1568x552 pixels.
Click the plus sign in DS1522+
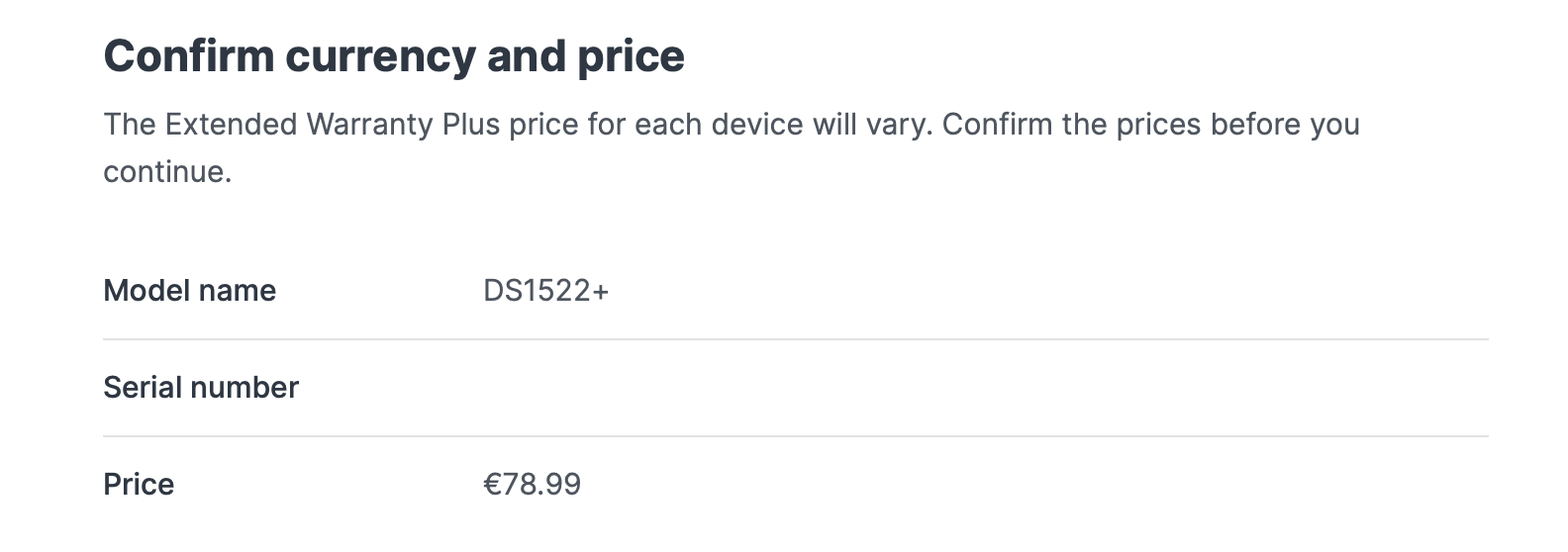tap(601, 292)
